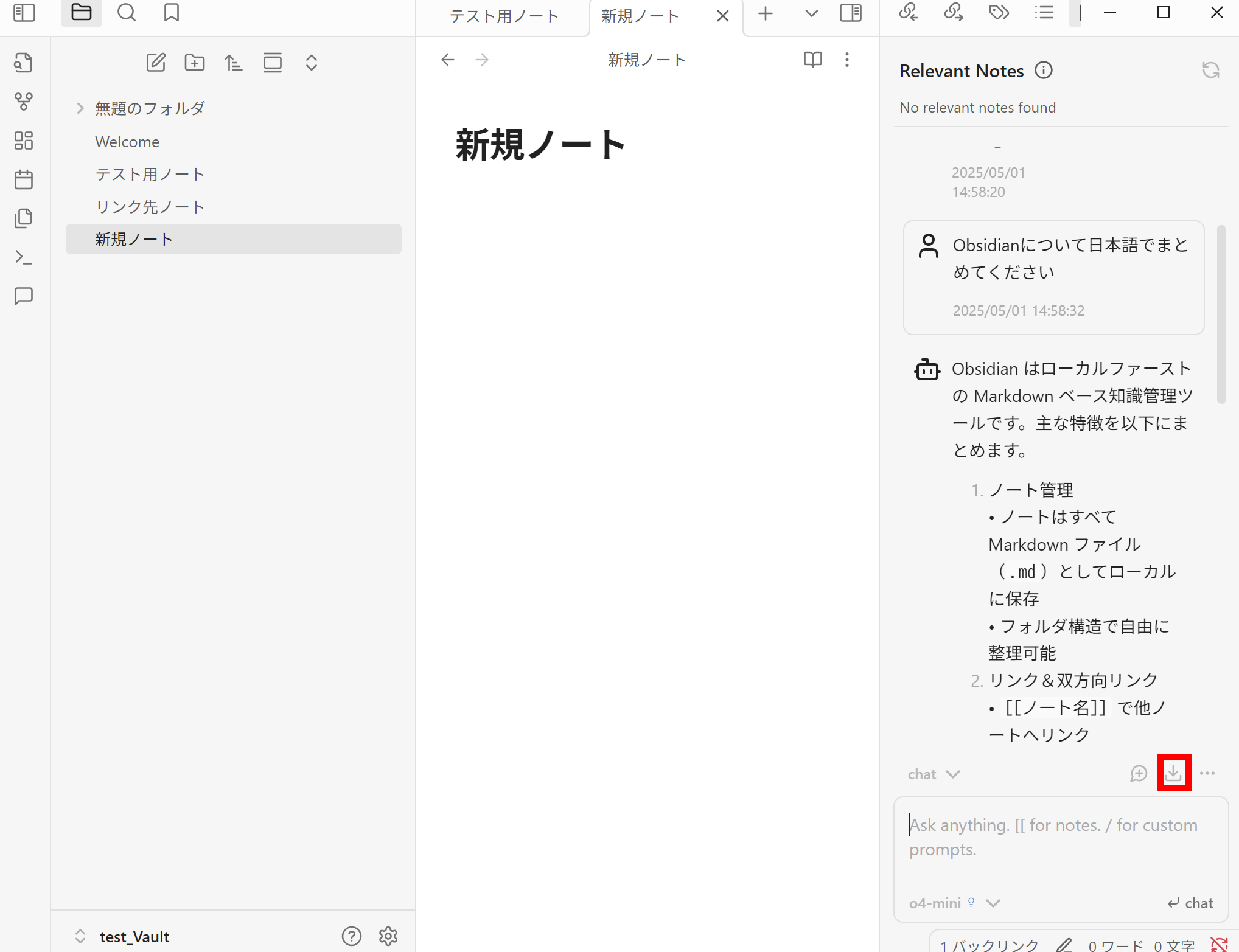Refresh relevant notes icon

(1211, 71)
